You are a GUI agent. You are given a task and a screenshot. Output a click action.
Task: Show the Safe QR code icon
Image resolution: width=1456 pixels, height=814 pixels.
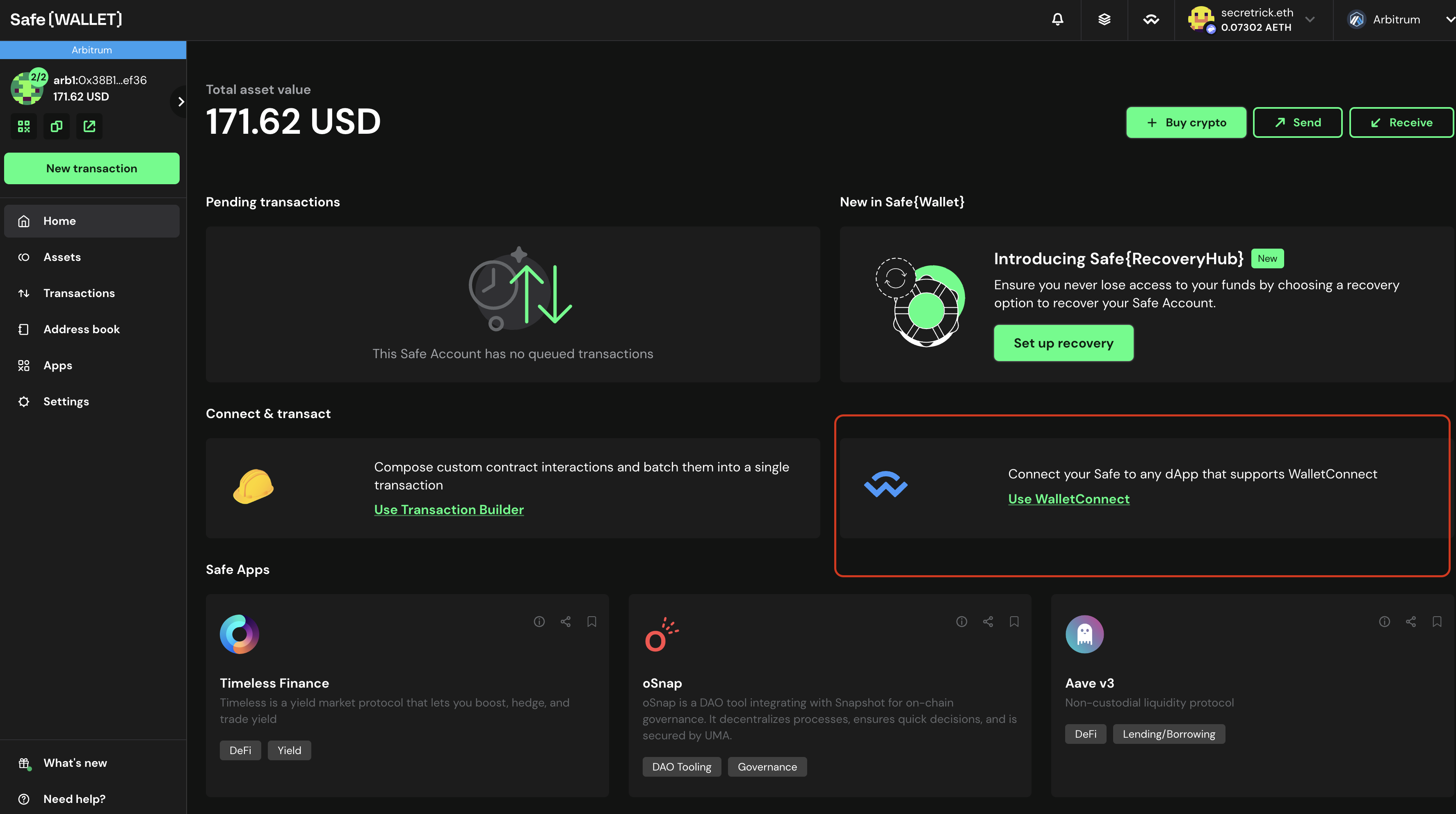[24, 126]
